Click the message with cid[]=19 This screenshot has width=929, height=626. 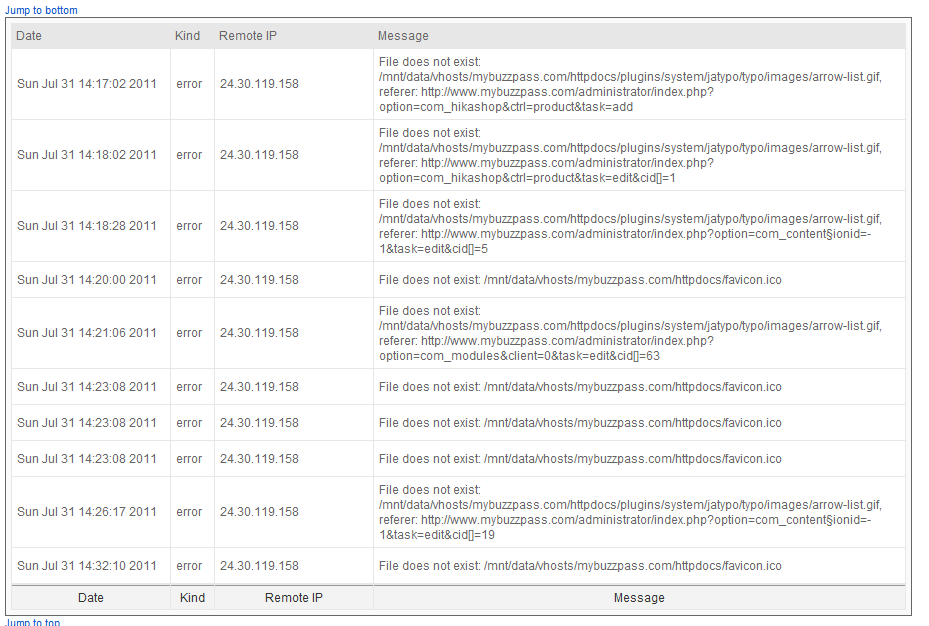pos(630,512)
